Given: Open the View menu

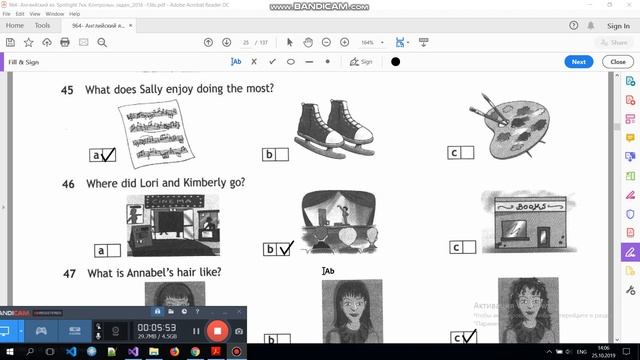Looking at the screenshot, I should [x=35, y=14].
